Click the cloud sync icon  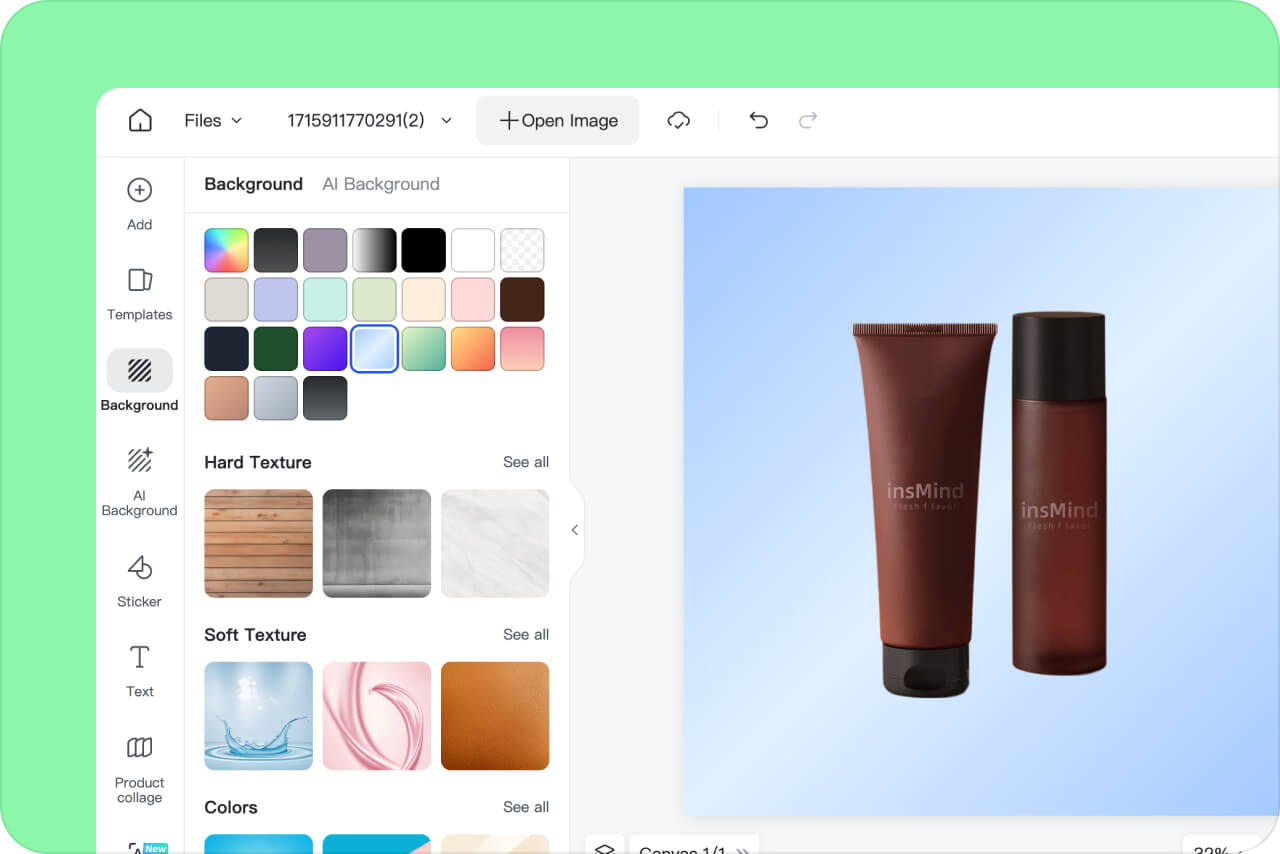pos(679,120)
